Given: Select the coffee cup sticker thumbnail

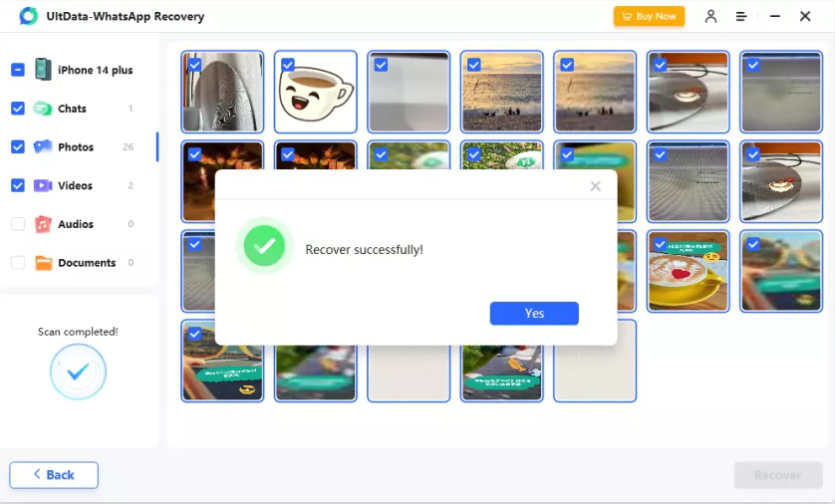Looking at the screenshot, I should click(x=315, y=92).
